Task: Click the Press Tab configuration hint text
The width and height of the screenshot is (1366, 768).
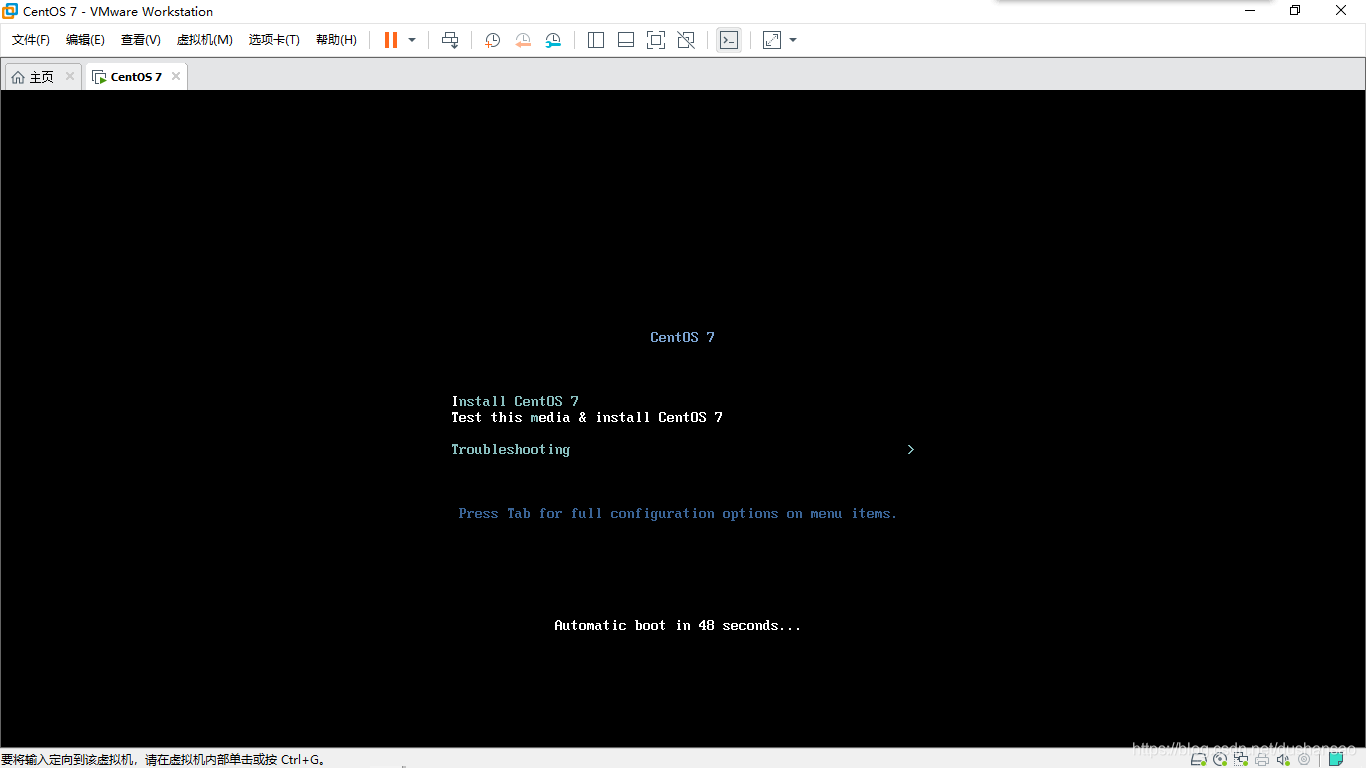Action: click(x=678, y=513)
